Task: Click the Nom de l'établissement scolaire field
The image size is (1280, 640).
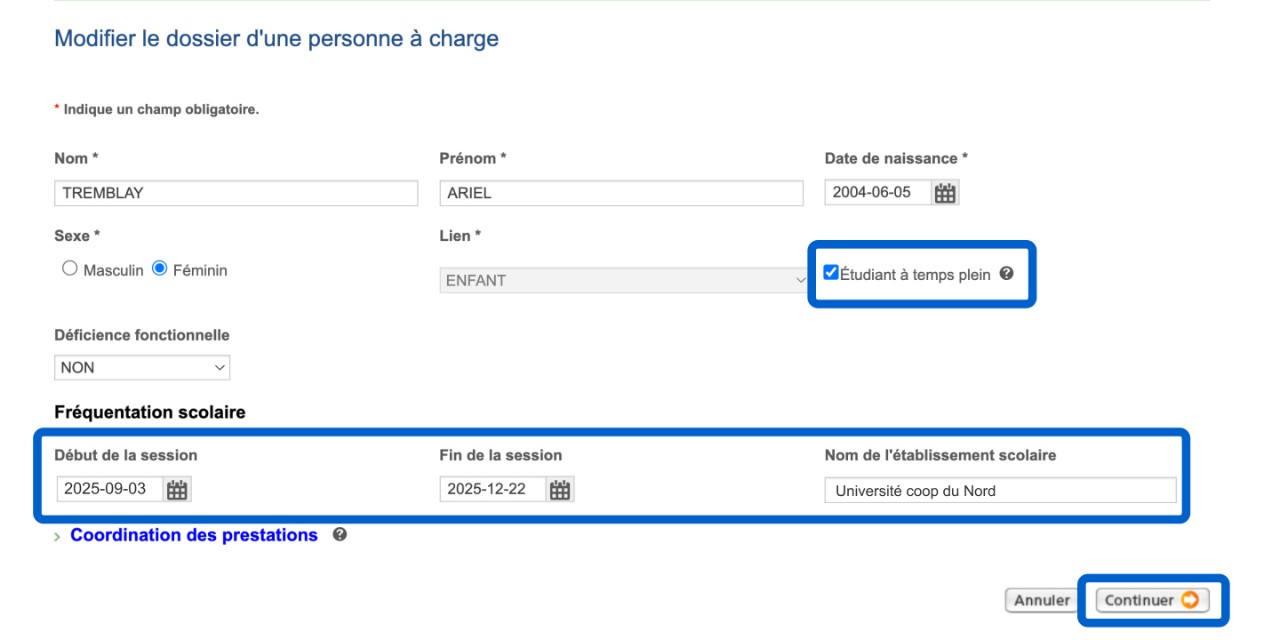Action: point(1000,491)
